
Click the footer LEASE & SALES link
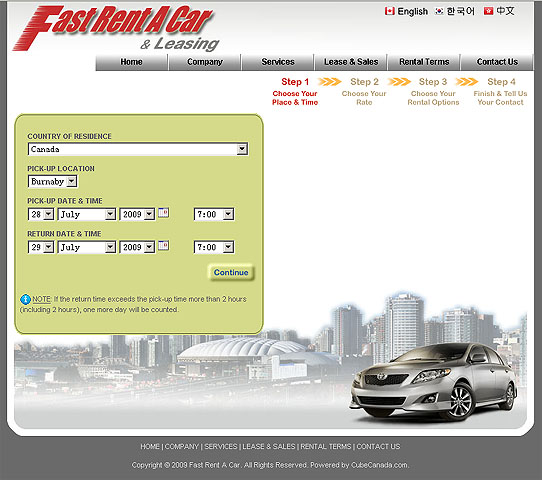pyautogui.click(x=269, y=446)
